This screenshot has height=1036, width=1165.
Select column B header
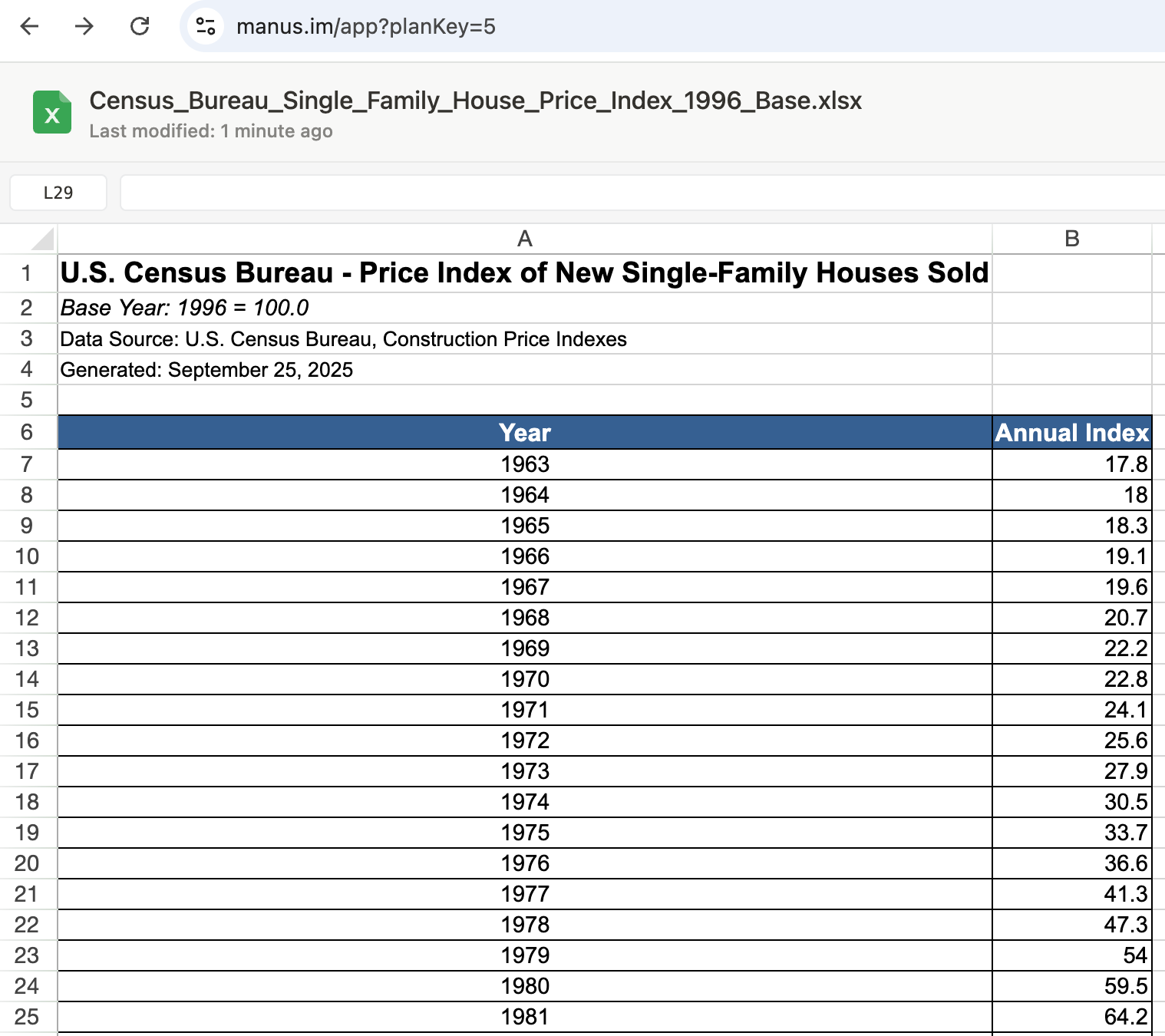1072,239
